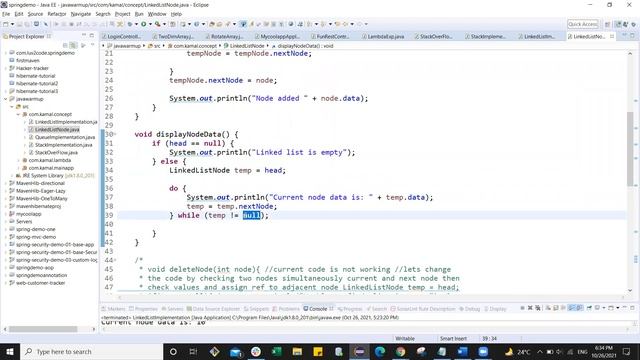Open the File menu

(6, 14)
